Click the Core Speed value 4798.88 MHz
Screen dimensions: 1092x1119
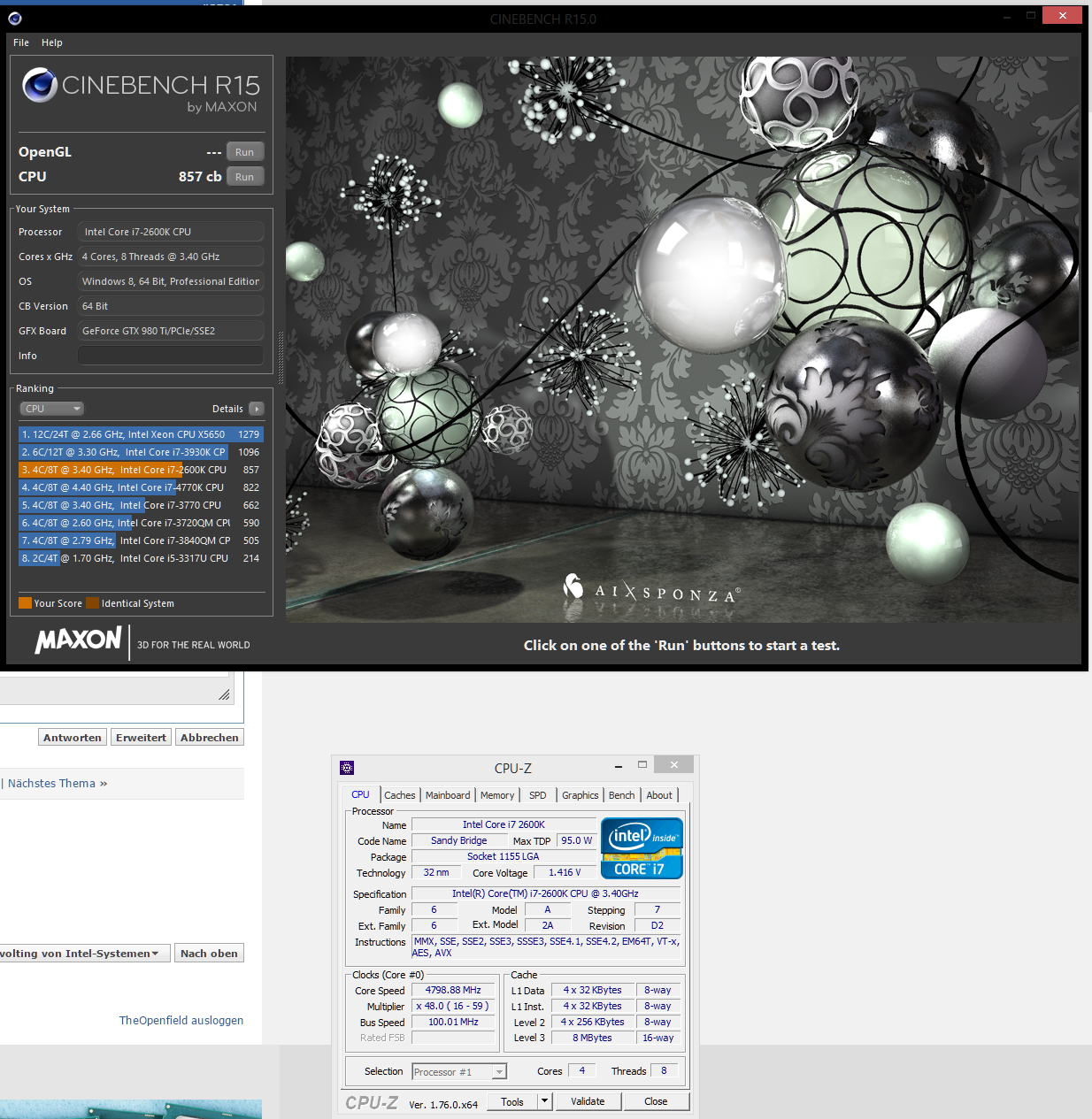click(x=453, y=991)
